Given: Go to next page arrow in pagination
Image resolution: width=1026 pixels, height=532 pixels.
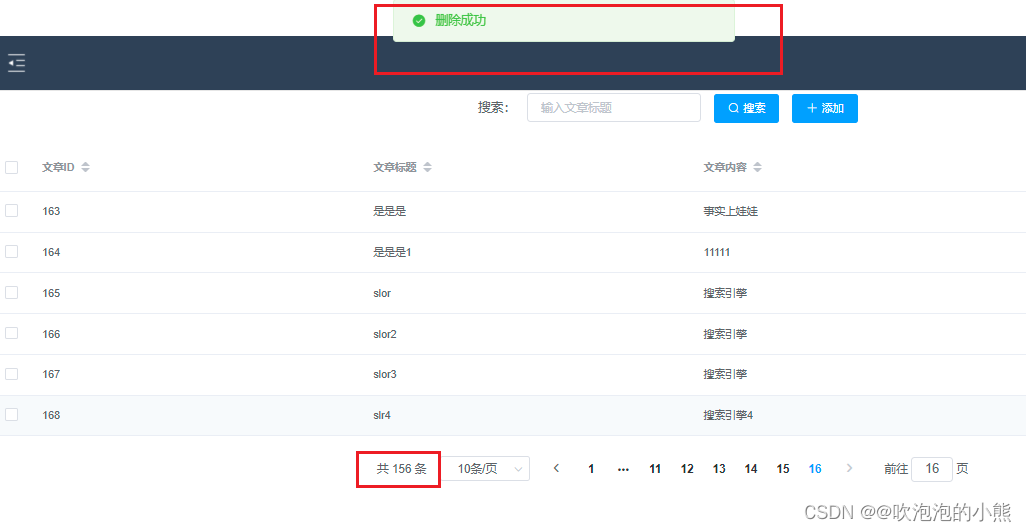Looking at the screenshot, I should click(x=849, y=469).
